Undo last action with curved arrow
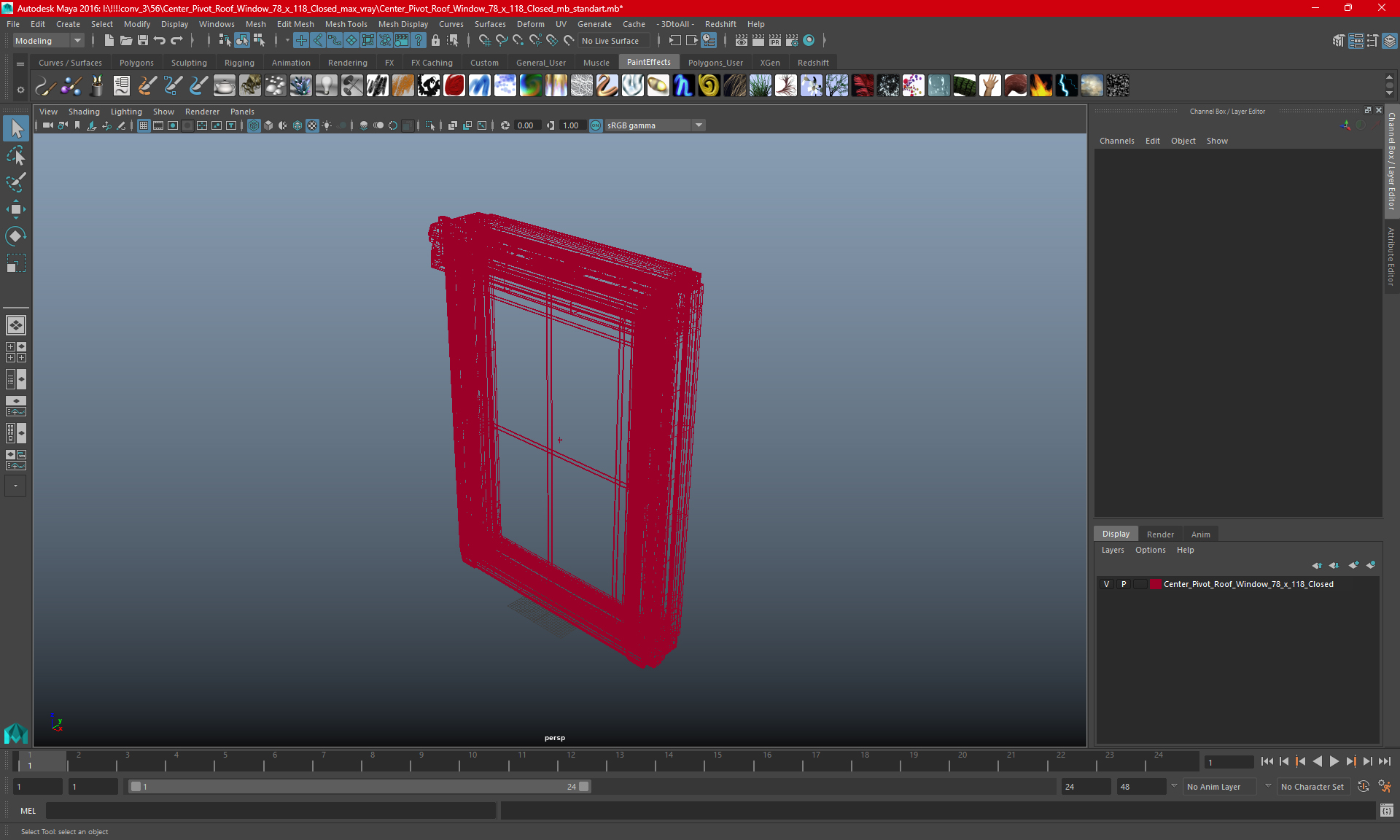Viewport: 1400px width, 840px height. coord(160,41)
